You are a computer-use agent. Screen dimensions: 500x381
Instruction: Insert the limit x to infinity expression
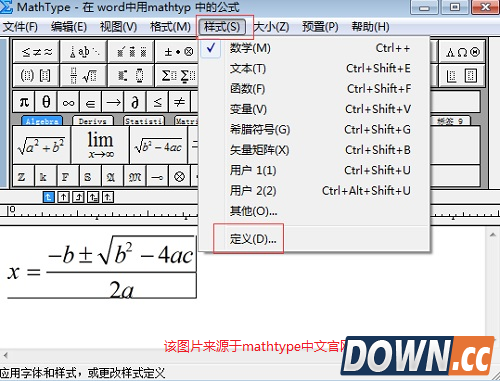100,145
